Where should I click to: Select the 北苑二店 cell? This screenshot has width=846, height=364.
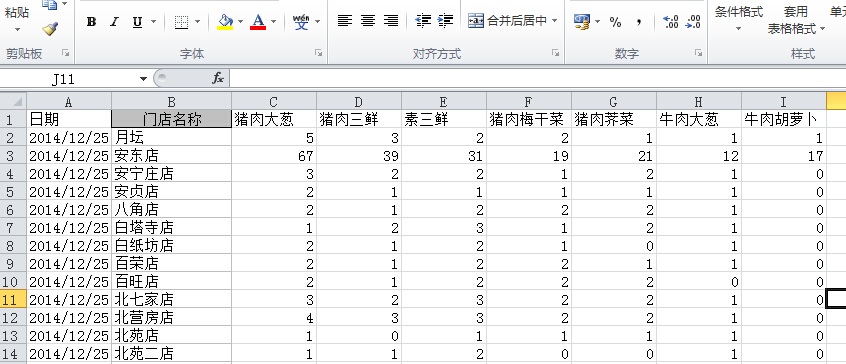(172, 353)
